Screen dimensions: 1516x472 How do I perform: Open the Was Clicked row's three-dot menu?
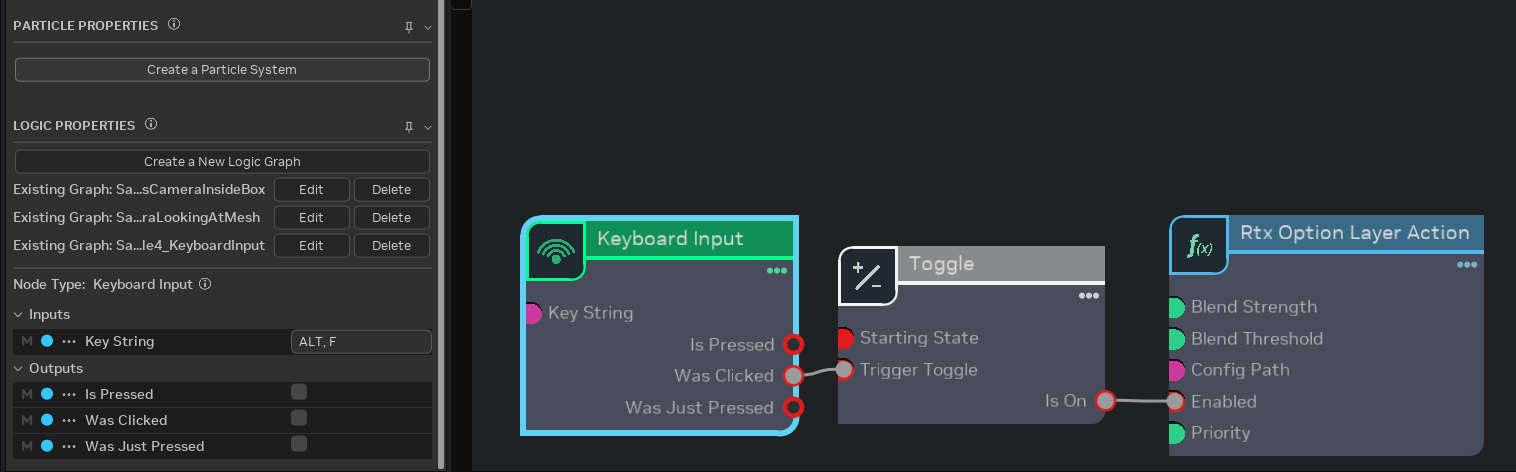pyautogui.click(x=69, y=420)
